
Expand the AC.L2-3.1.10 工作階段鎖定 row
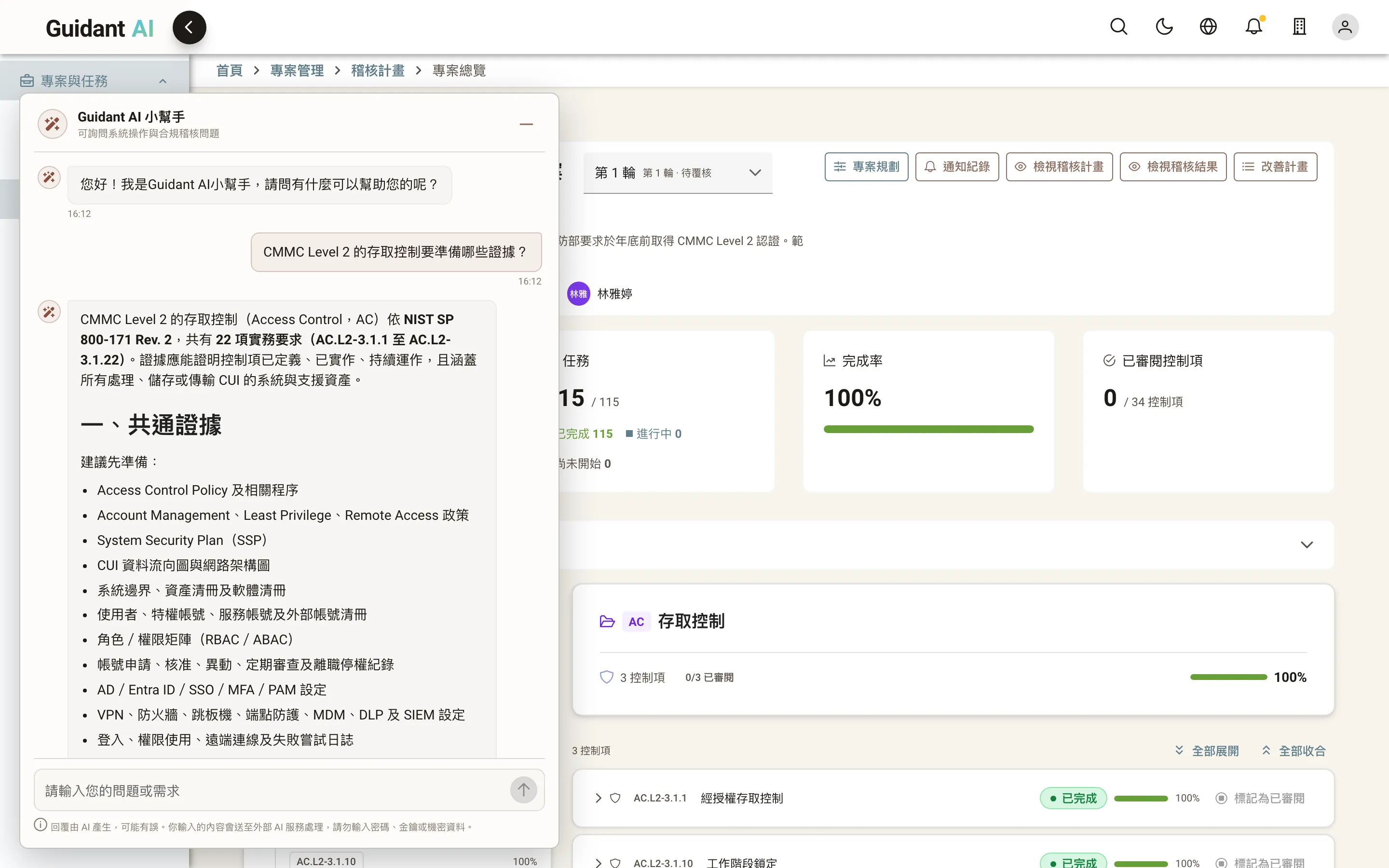click(598, 862)
